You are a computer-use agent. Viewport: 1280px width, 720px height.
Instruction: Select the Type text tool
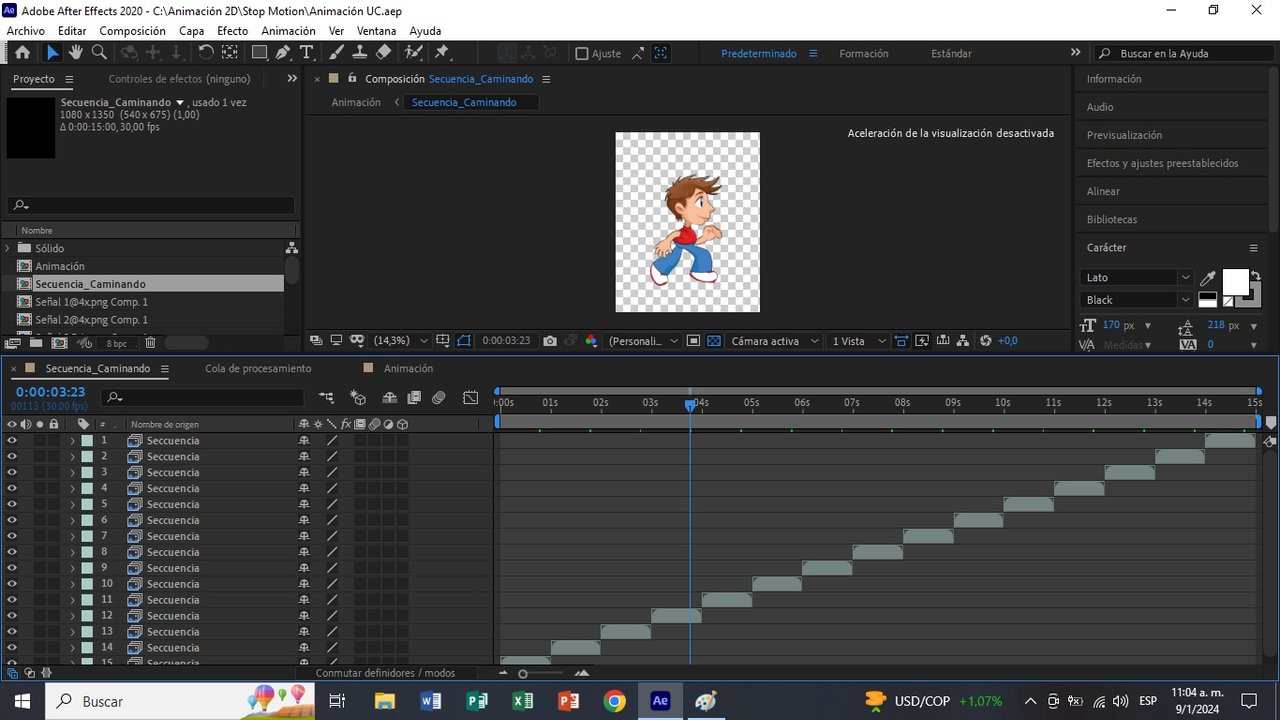tap(306, 53)
